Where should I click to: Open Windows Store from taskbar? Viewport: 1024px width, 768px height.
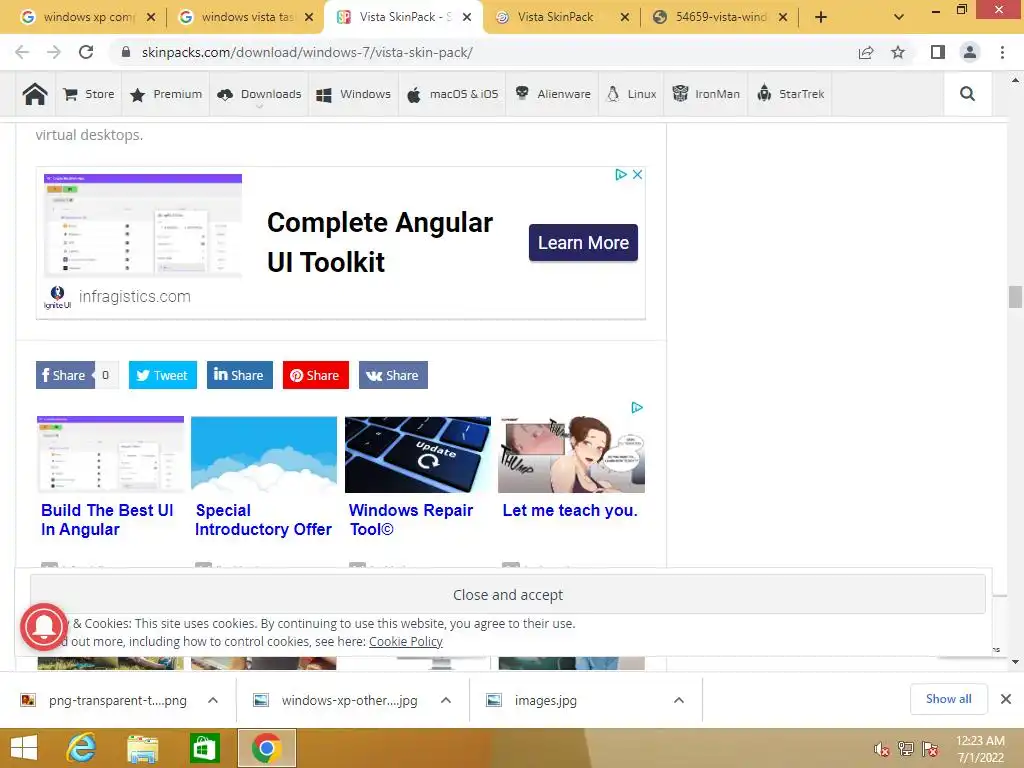point(204,748)
